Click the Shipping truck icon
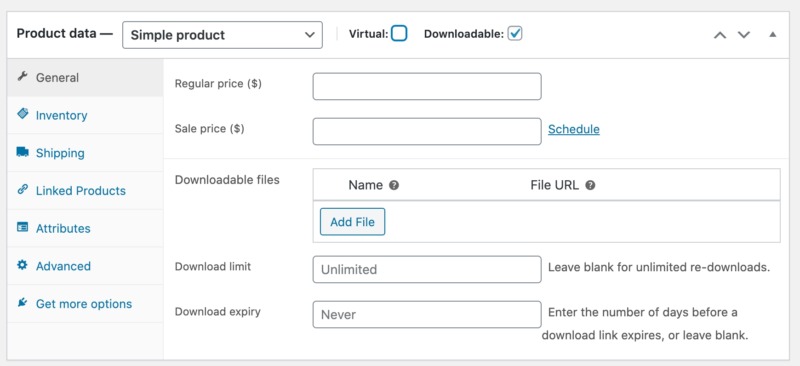 pos(22,152)
